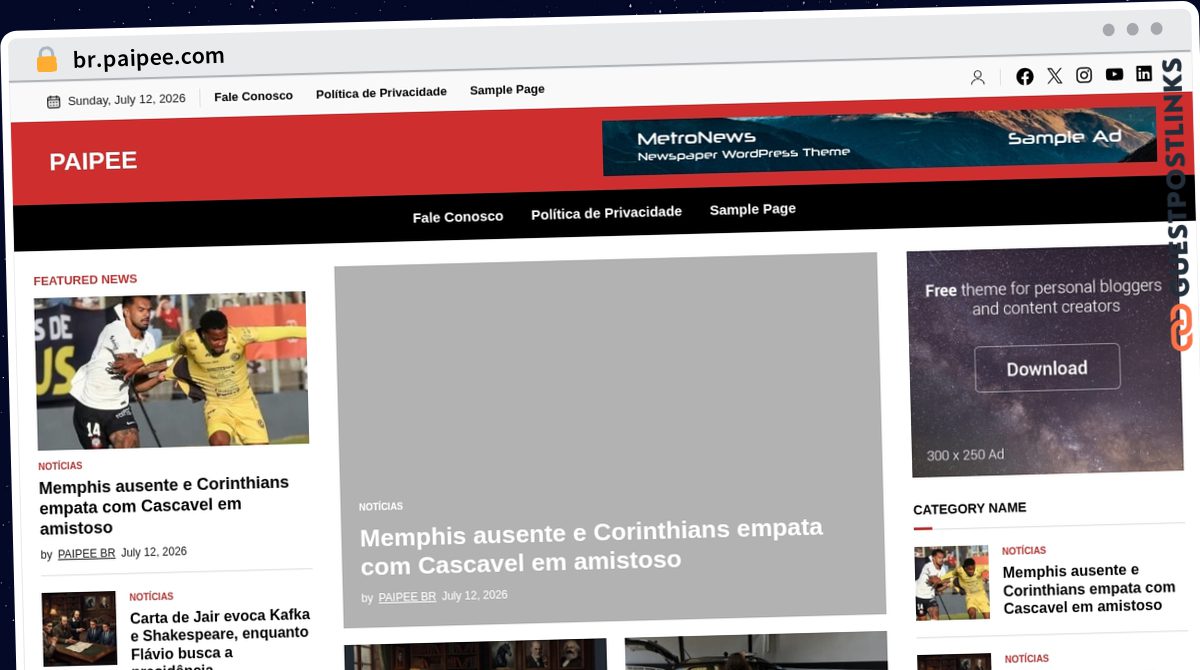The height and width of the screenshot is (670, 1200).
Task: Open featured soccer match photo
Action: 171,370
